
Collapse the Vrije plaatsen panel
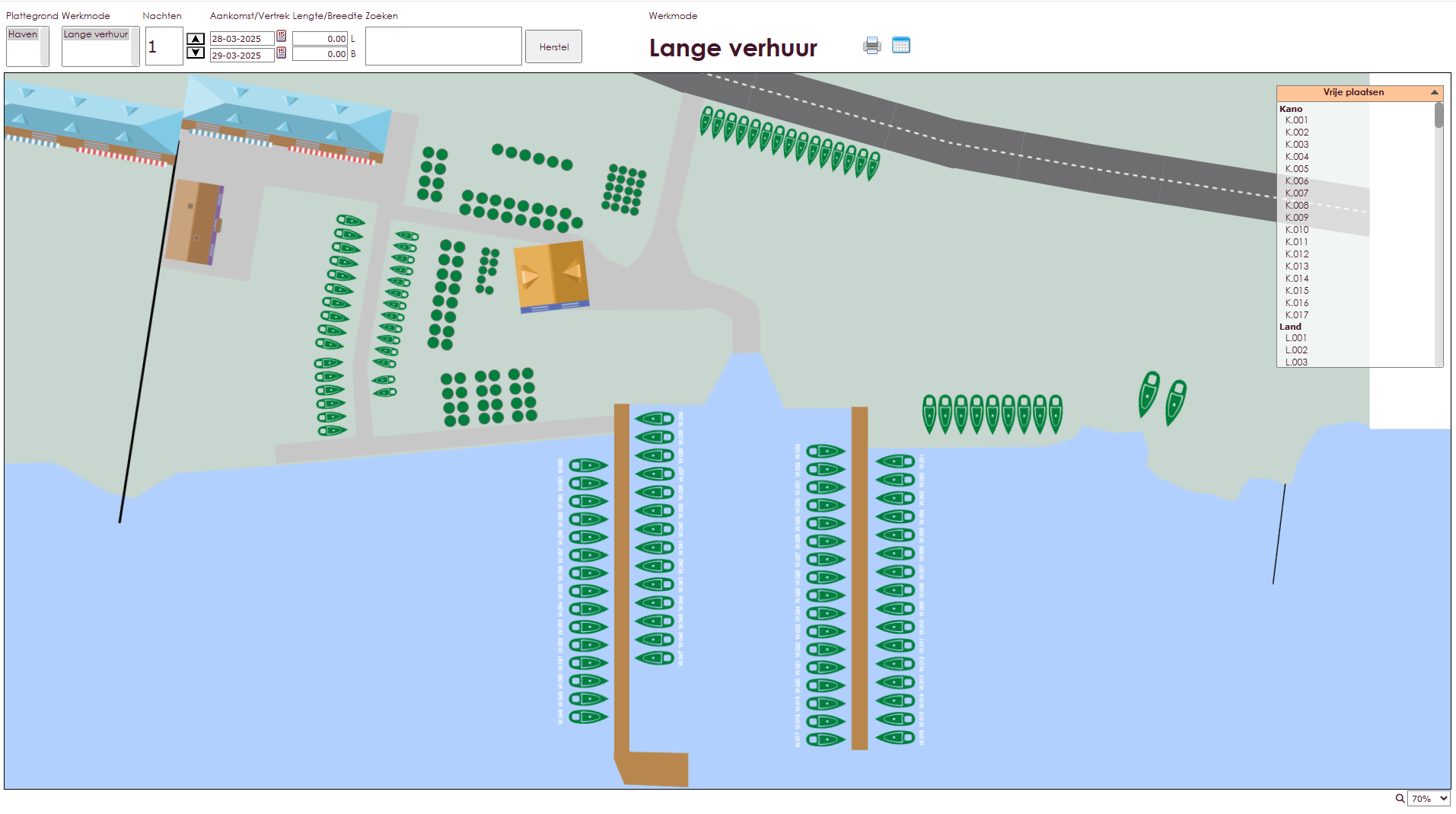tap(1434, 93)
